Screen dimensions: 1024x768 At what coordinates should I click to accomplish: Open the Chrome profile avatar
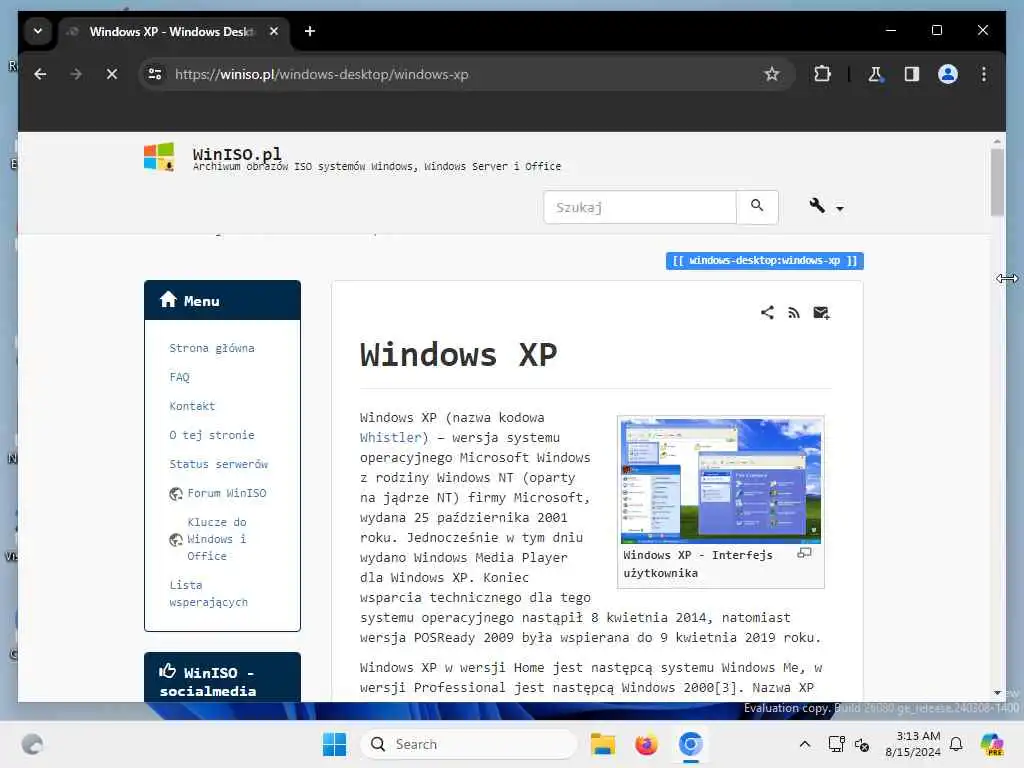[x=947, y=74]
